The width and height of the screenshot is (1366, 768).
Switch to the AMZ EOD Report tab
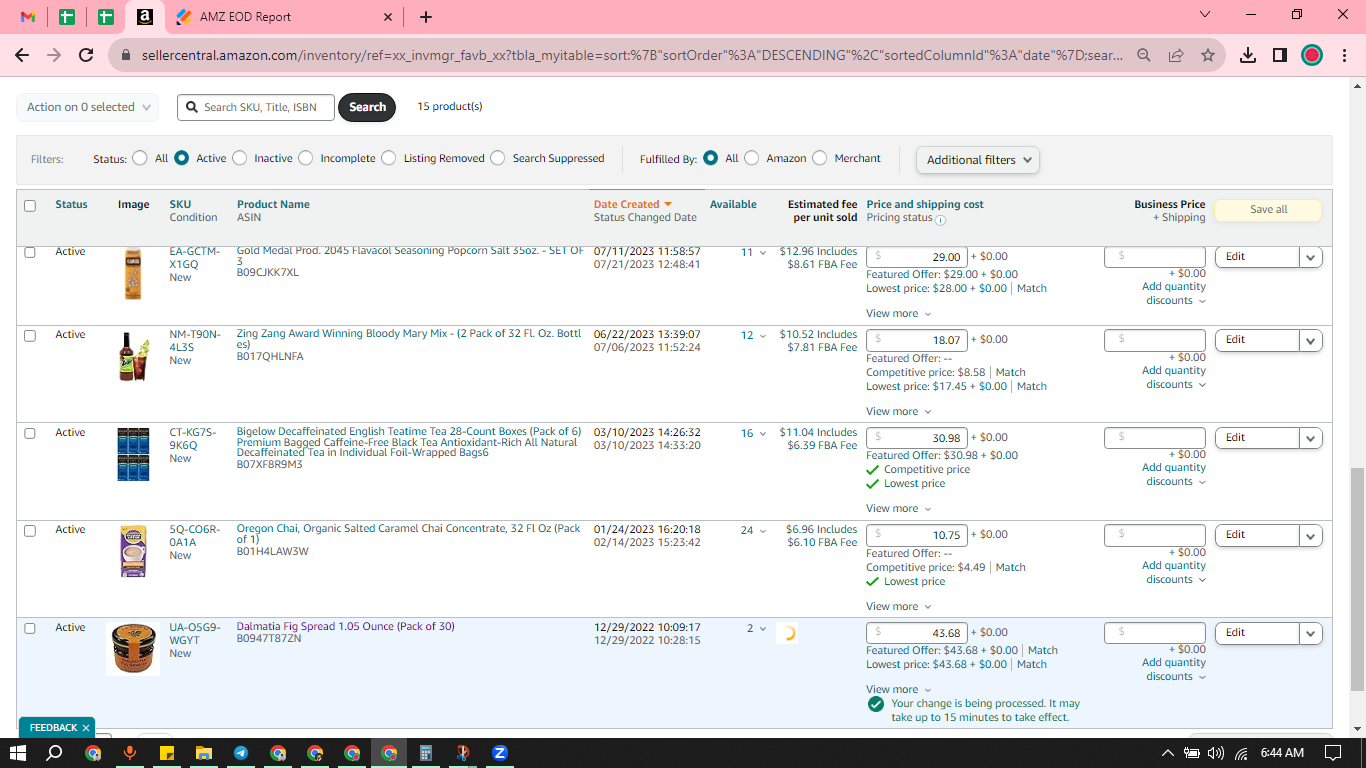[x=285, y=17]
